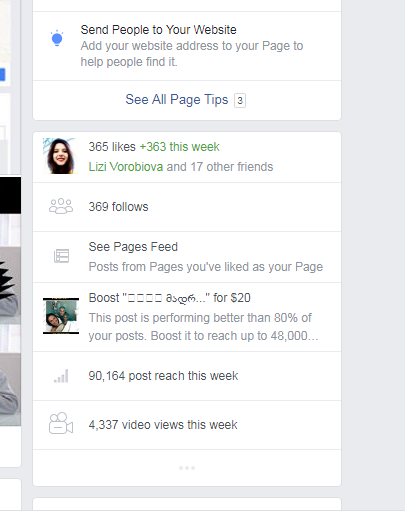405x511 pixels.
Task: View 4,337 video views this week
Action: pos(163,425)
